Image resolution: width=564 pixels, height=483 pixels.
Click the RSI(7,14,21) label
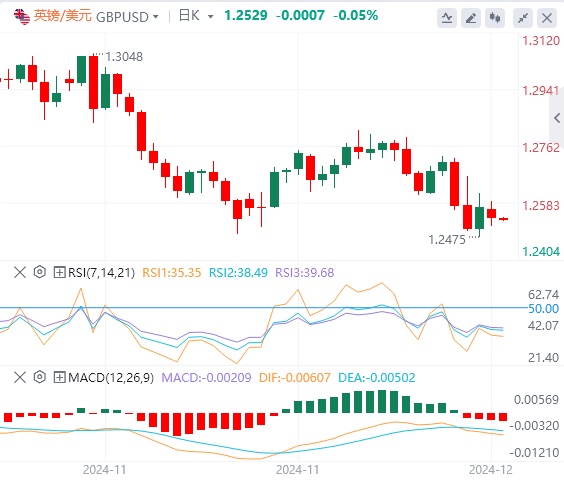click(x=101, y=273)
